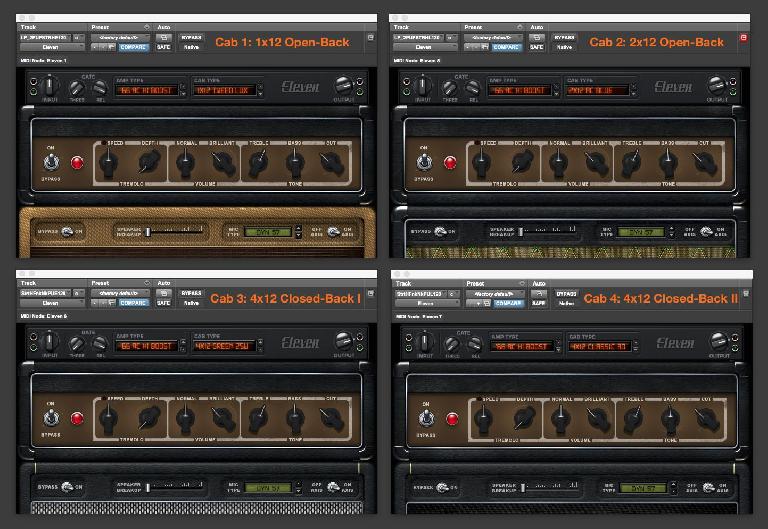Click the Speaker Breakup slider in Cab 2

[548, 231]
